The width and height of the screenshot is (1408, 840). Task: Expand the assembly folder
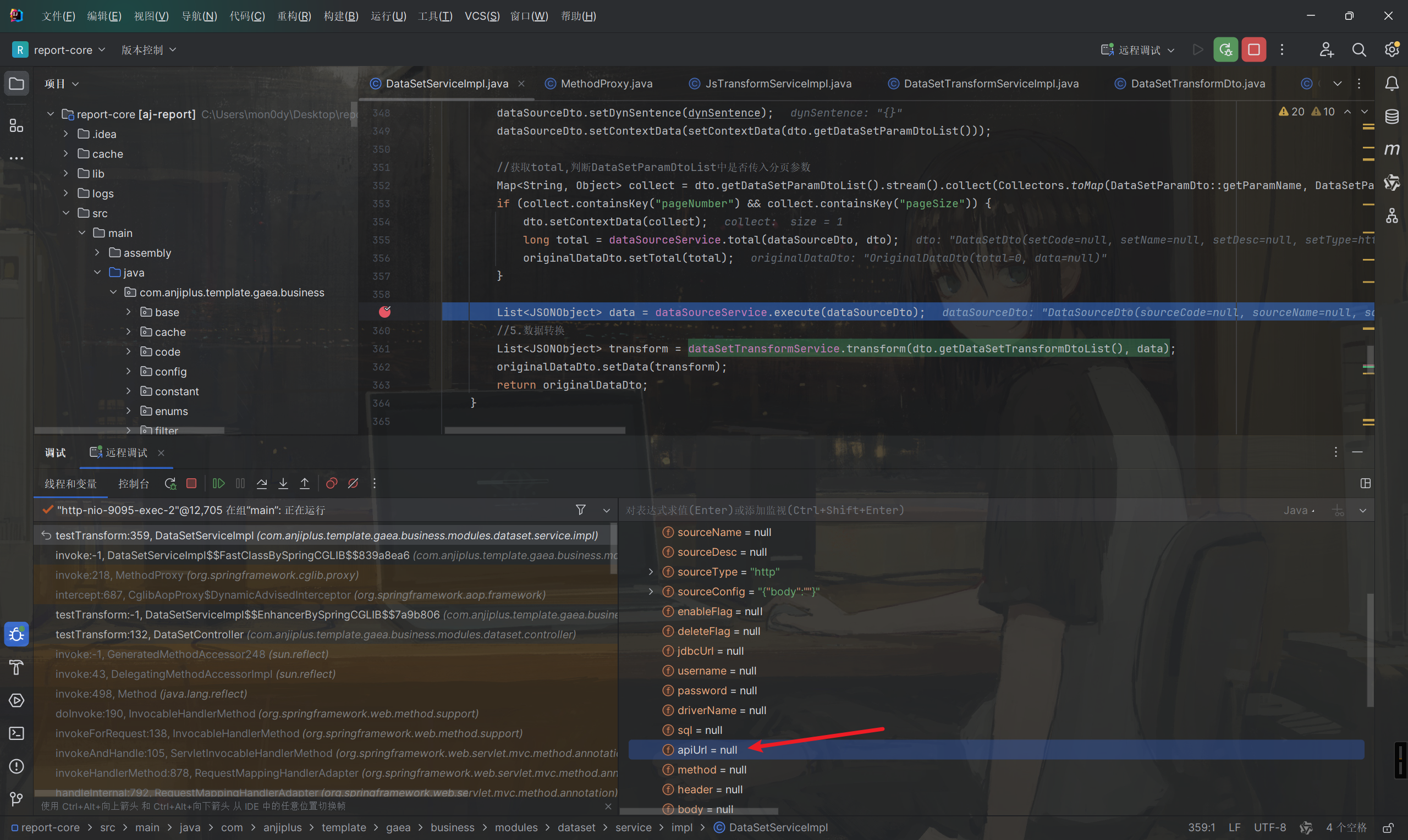pos(97,253)
